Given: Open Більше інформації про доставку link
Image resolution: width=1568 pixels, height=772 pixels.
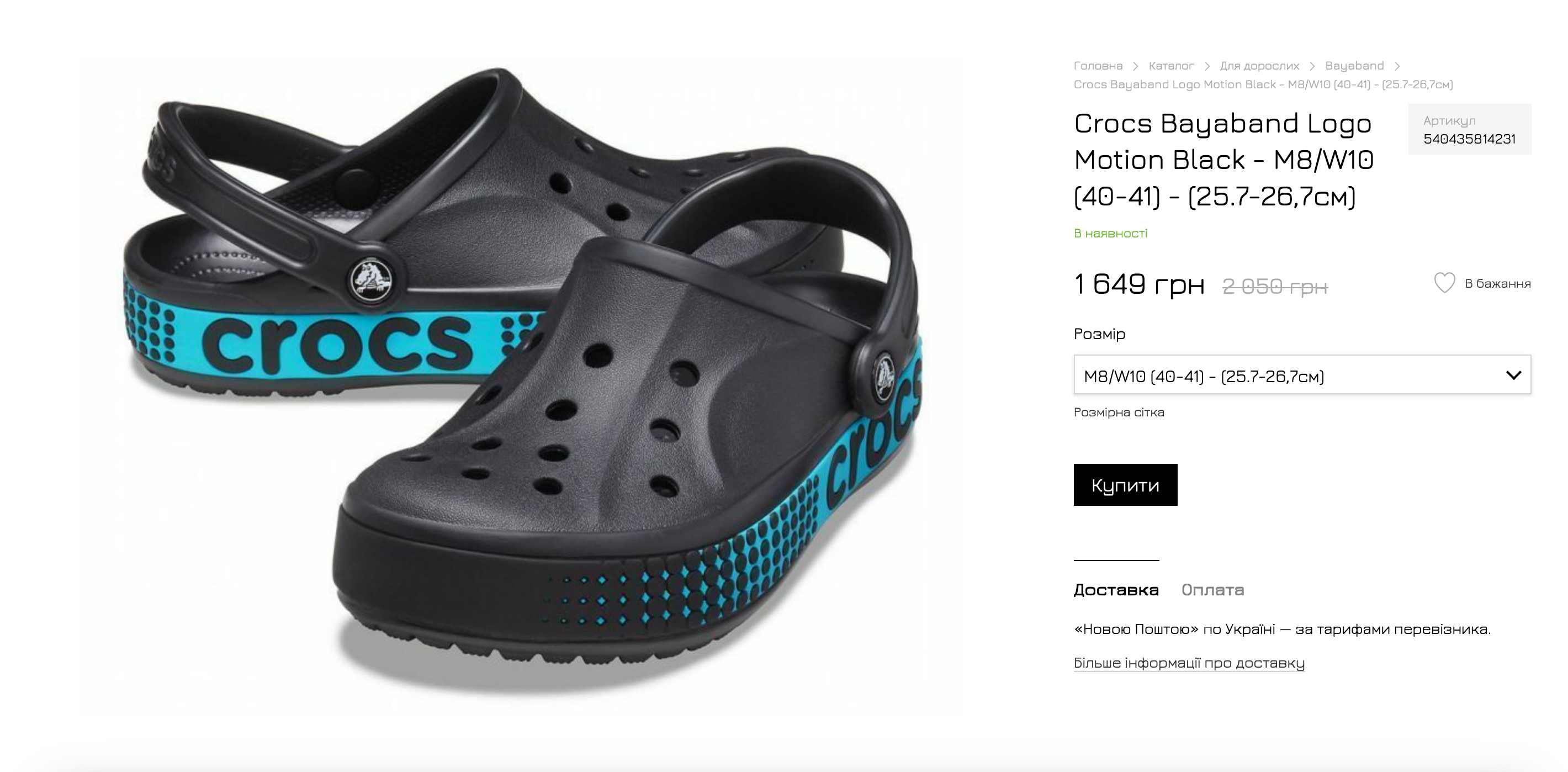Looking at the screenshot, I should (1189, 663).
